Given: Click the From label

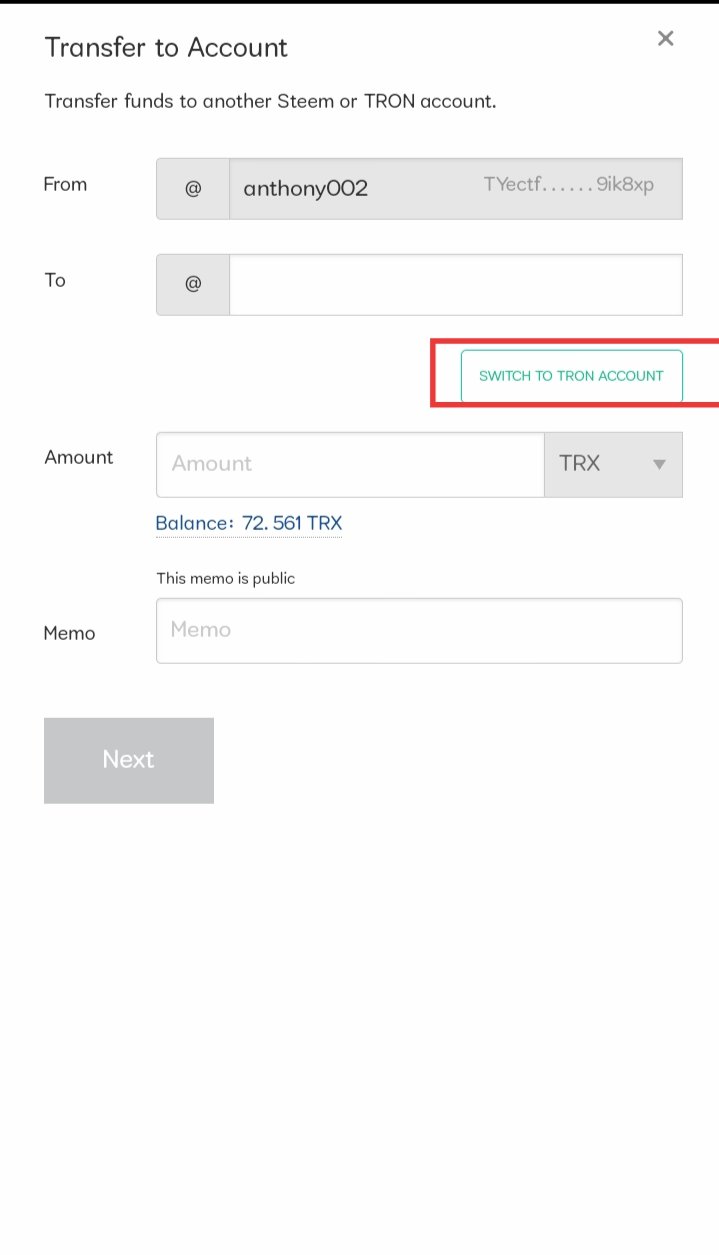Looking at the screenshot, I should 65,184.
